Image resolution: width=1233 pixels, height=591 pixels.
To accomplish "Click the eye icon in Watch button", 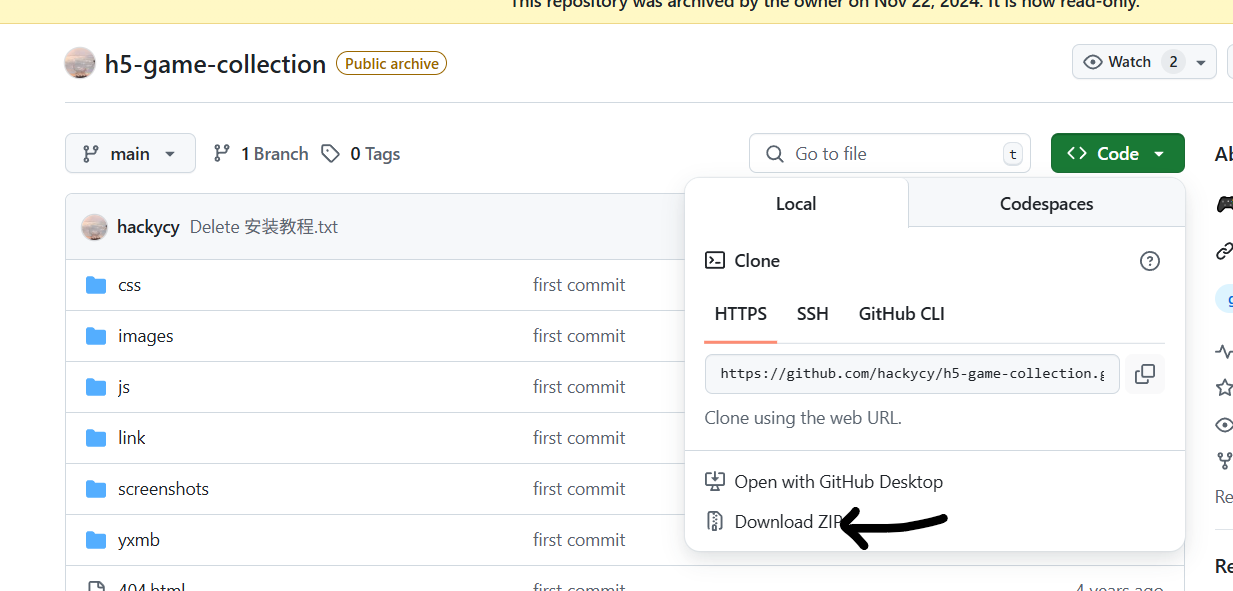I will pos(1093,62).
